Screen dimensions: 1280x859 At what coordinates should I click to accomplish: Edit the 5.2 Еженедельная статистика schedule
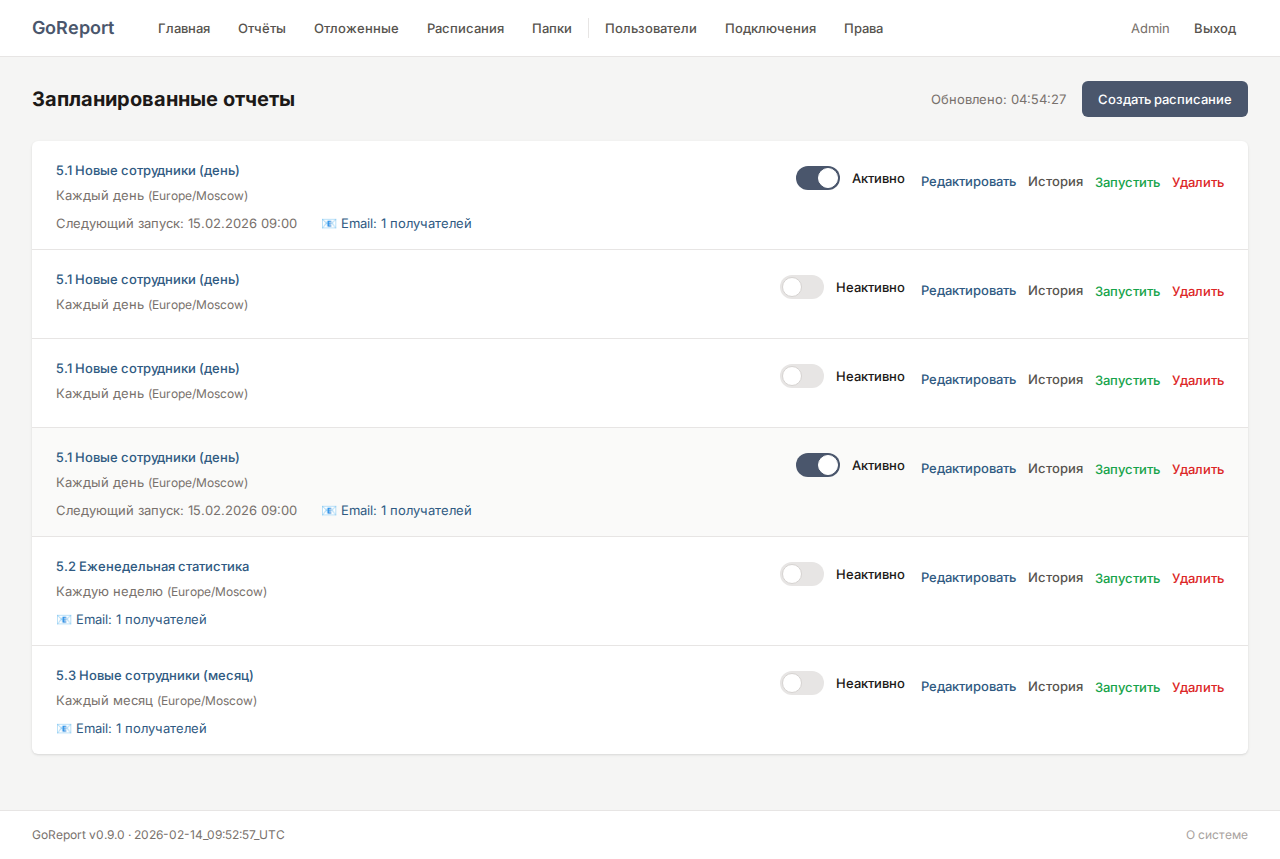pyautogui.click(x=968, y=578)
